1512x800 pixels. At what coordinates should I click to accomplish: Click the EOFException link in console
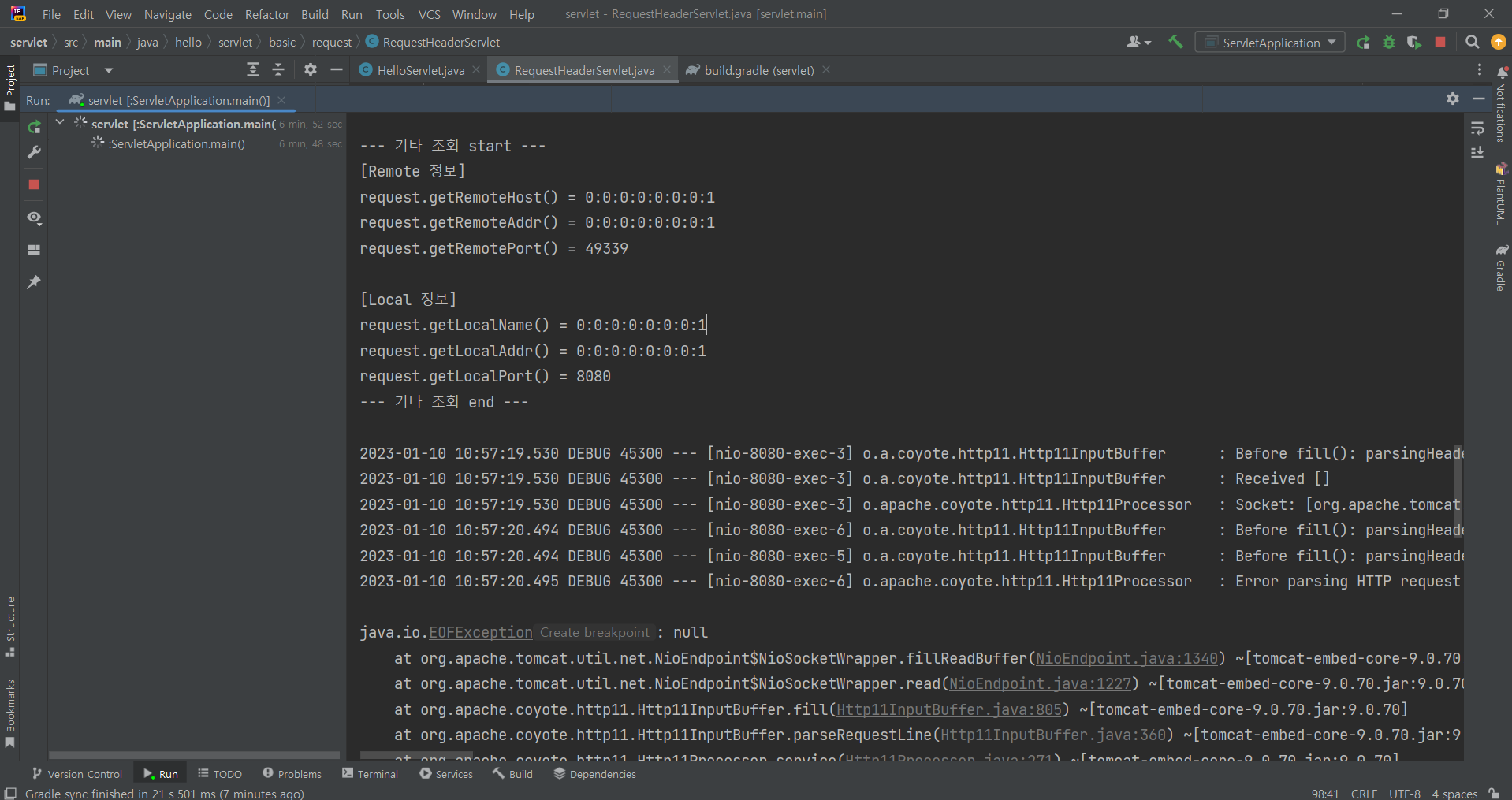[481, 632]
